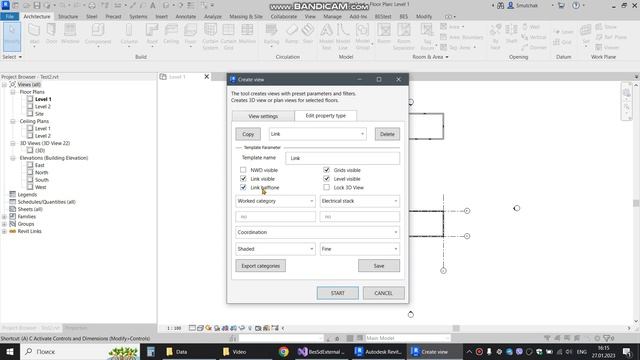Click the START button

click(338, 293)
